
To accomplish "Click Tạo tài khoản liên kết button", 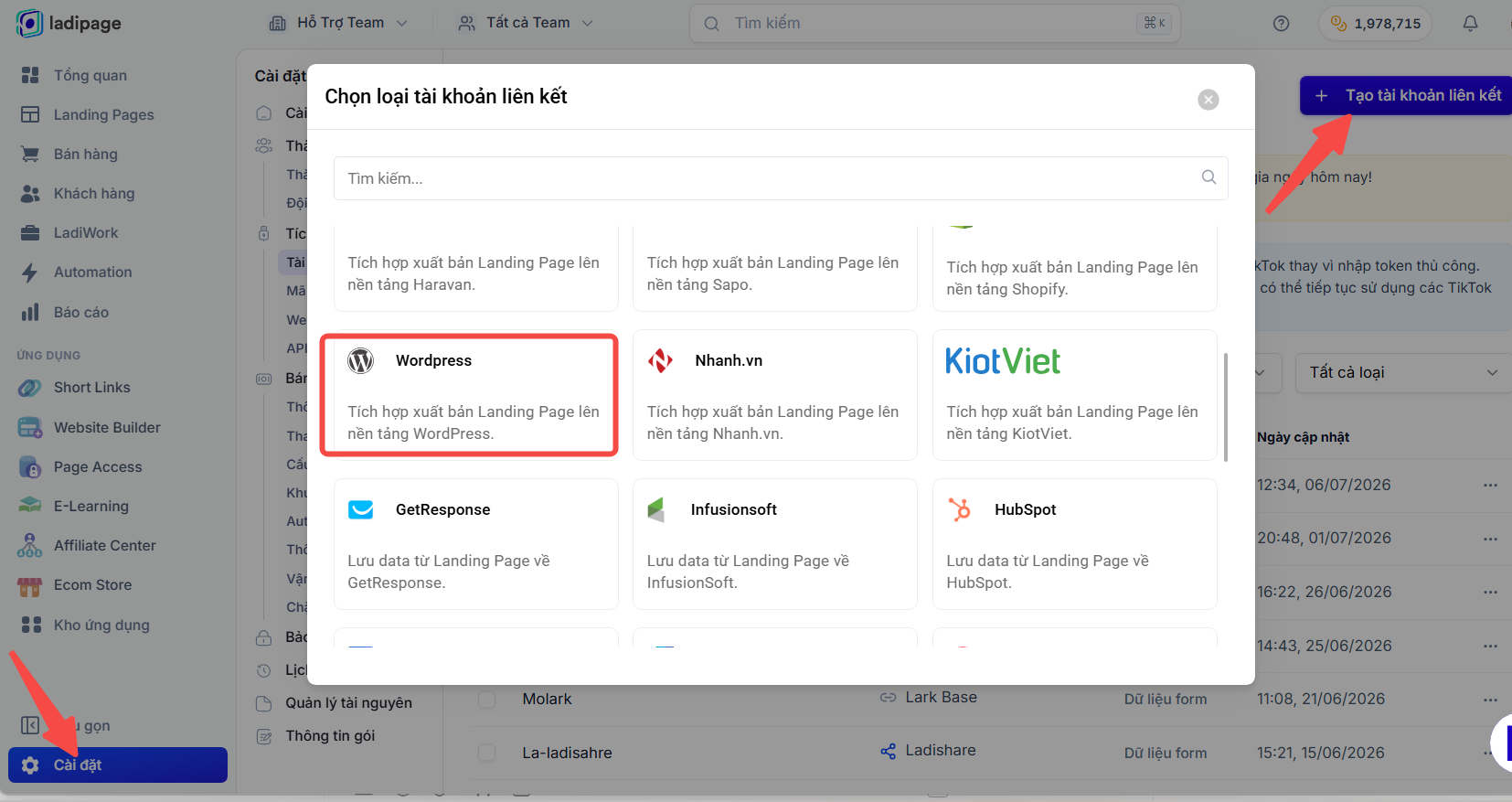I will 1406,95.
